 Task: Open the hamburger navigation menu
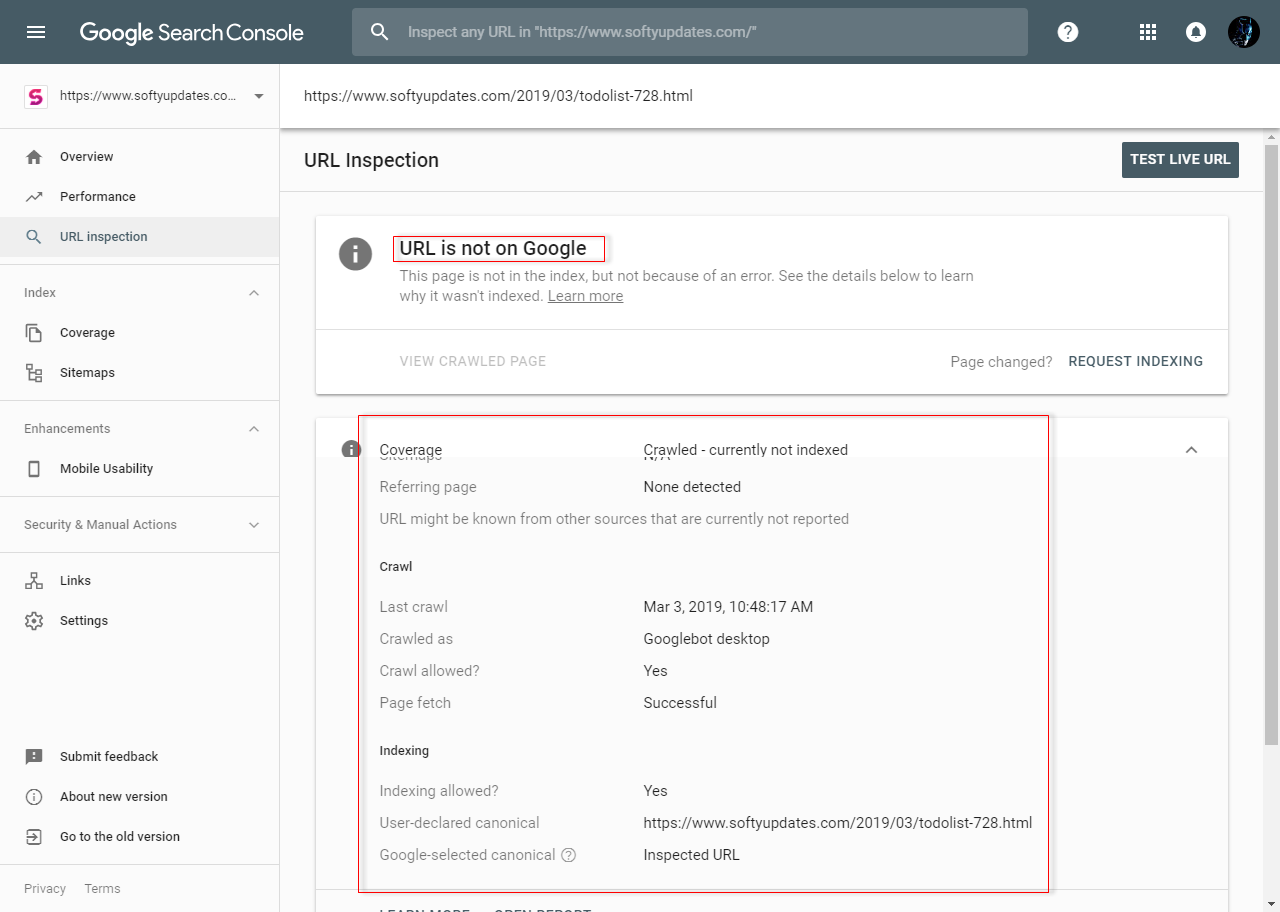tap(36, 32)
